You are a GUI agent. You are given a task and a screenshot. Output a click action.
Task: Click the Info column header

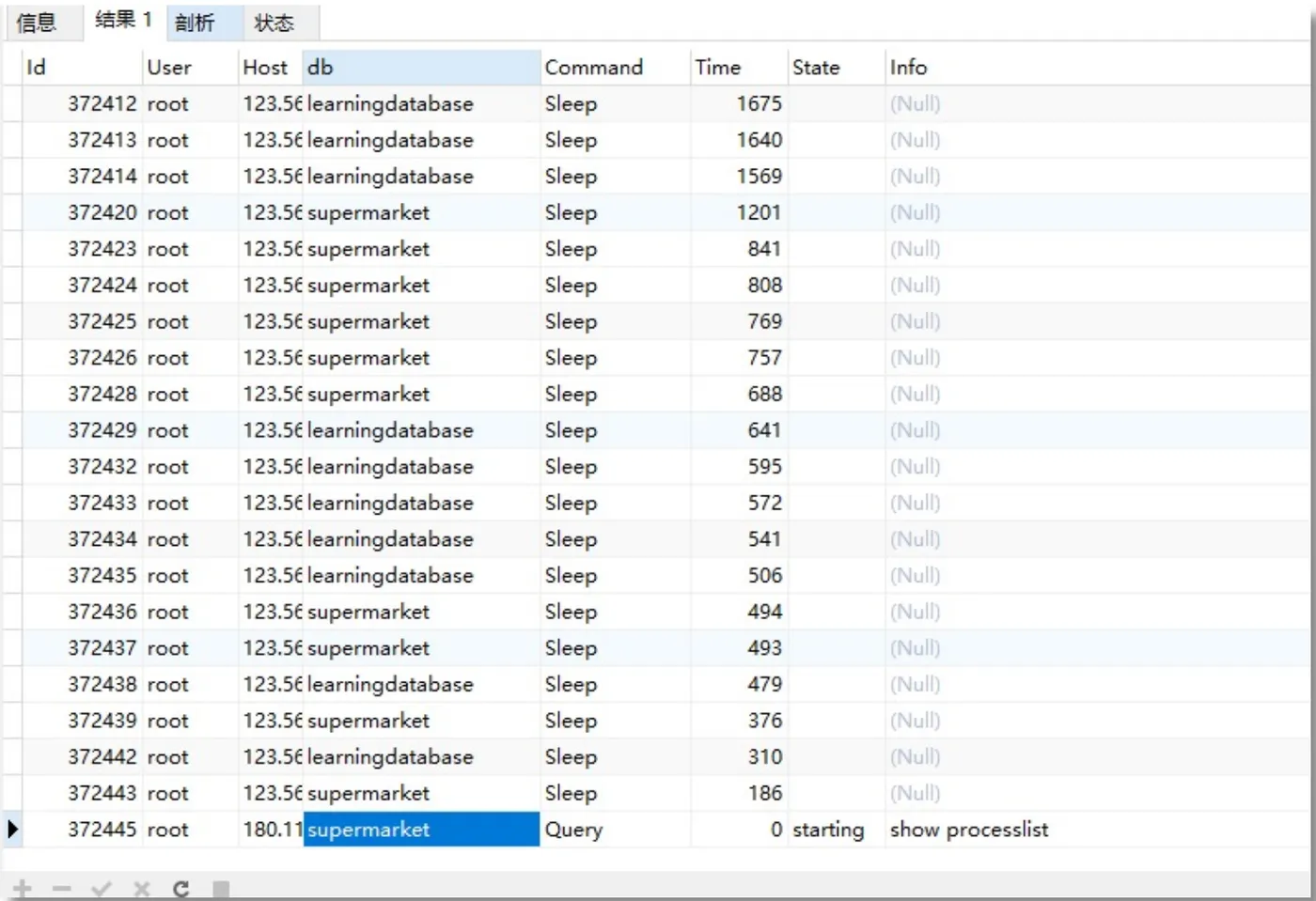click(1100, 68)
